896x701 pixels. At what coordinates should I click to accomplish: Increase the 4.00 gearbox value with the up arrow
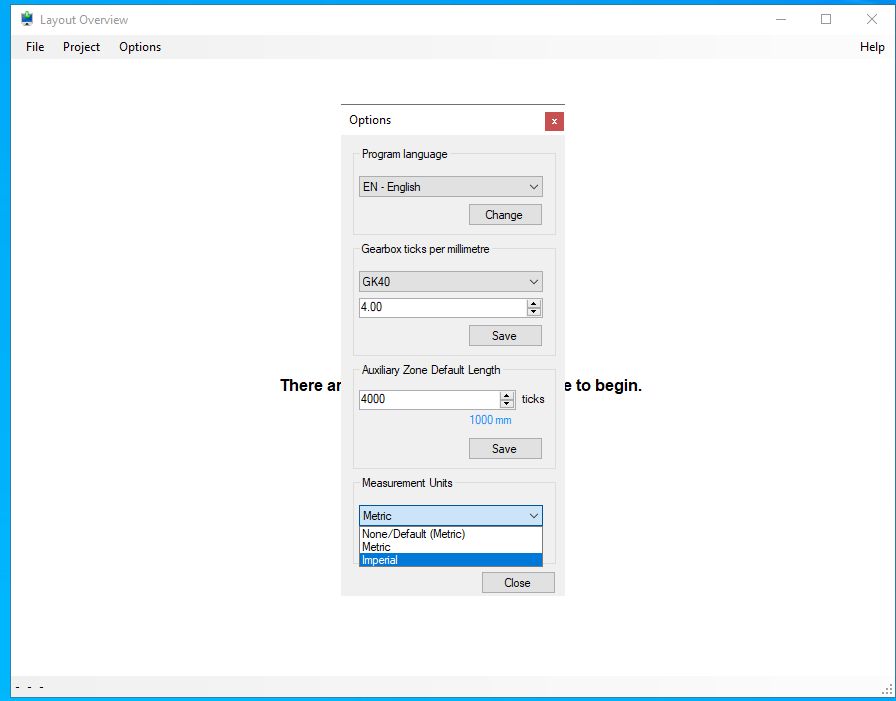[x=533, y=303]
